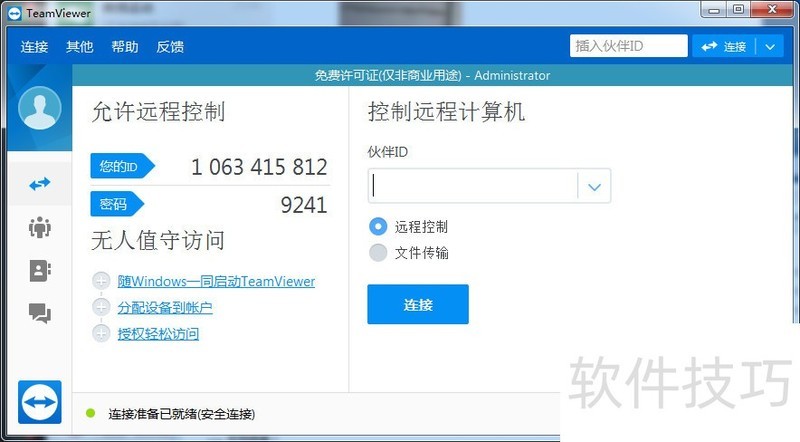Open 授权轻松访问 link

158,334
